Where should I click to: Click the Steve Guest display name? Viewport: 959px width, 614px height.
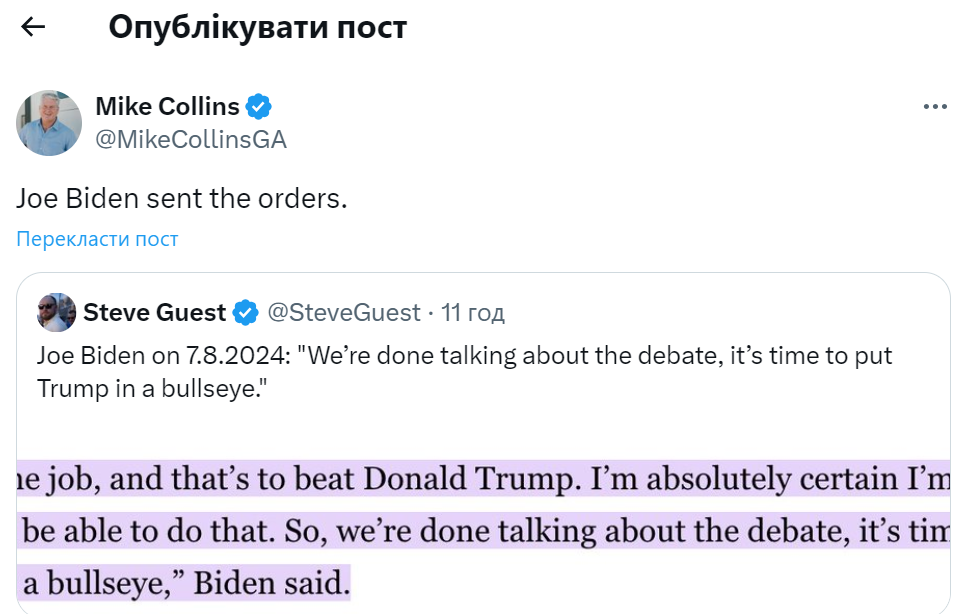click(x=154, y=313)
